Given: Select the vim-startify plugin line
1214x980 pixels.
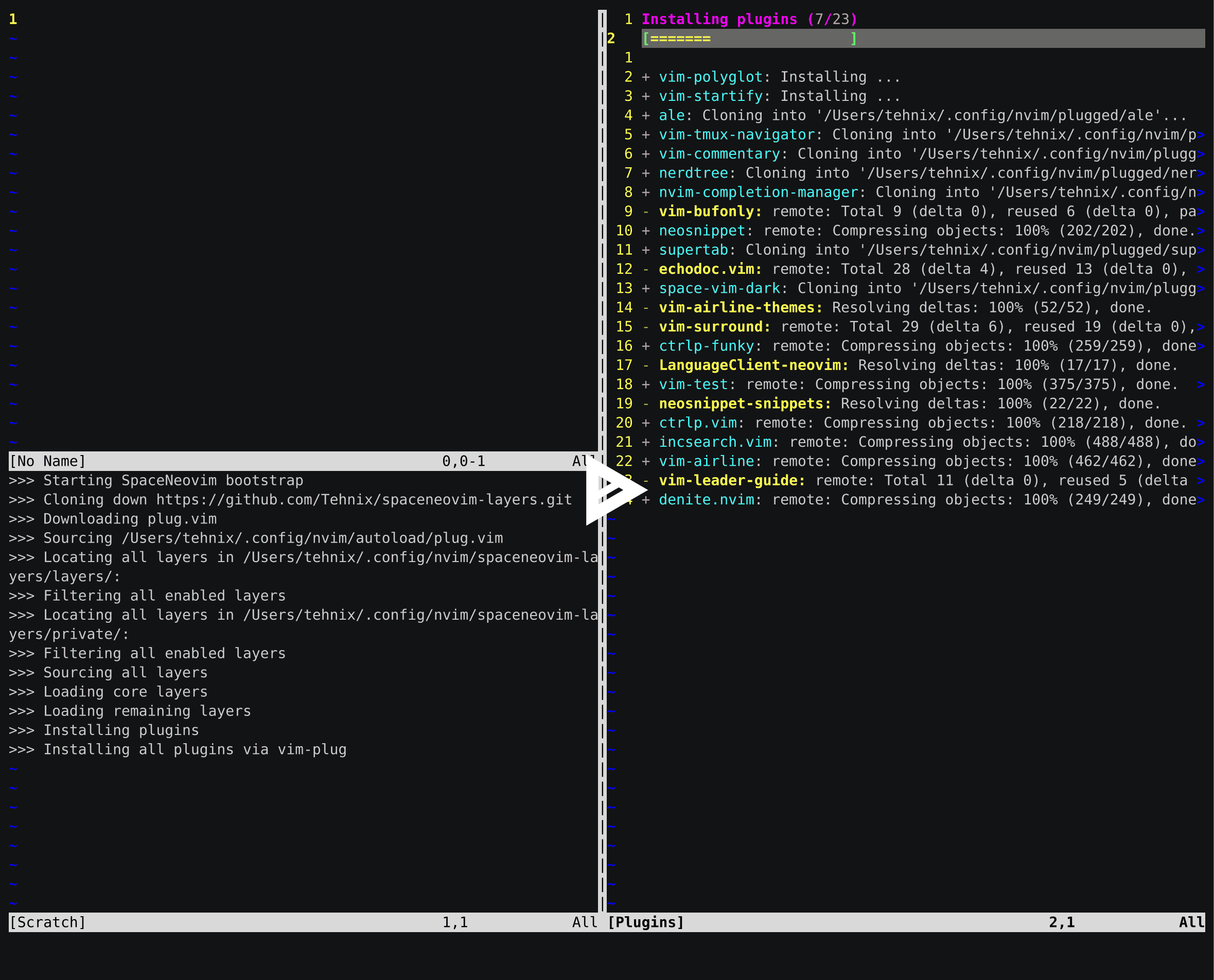Looking at the screenshot, I should (x=771, y=96).
